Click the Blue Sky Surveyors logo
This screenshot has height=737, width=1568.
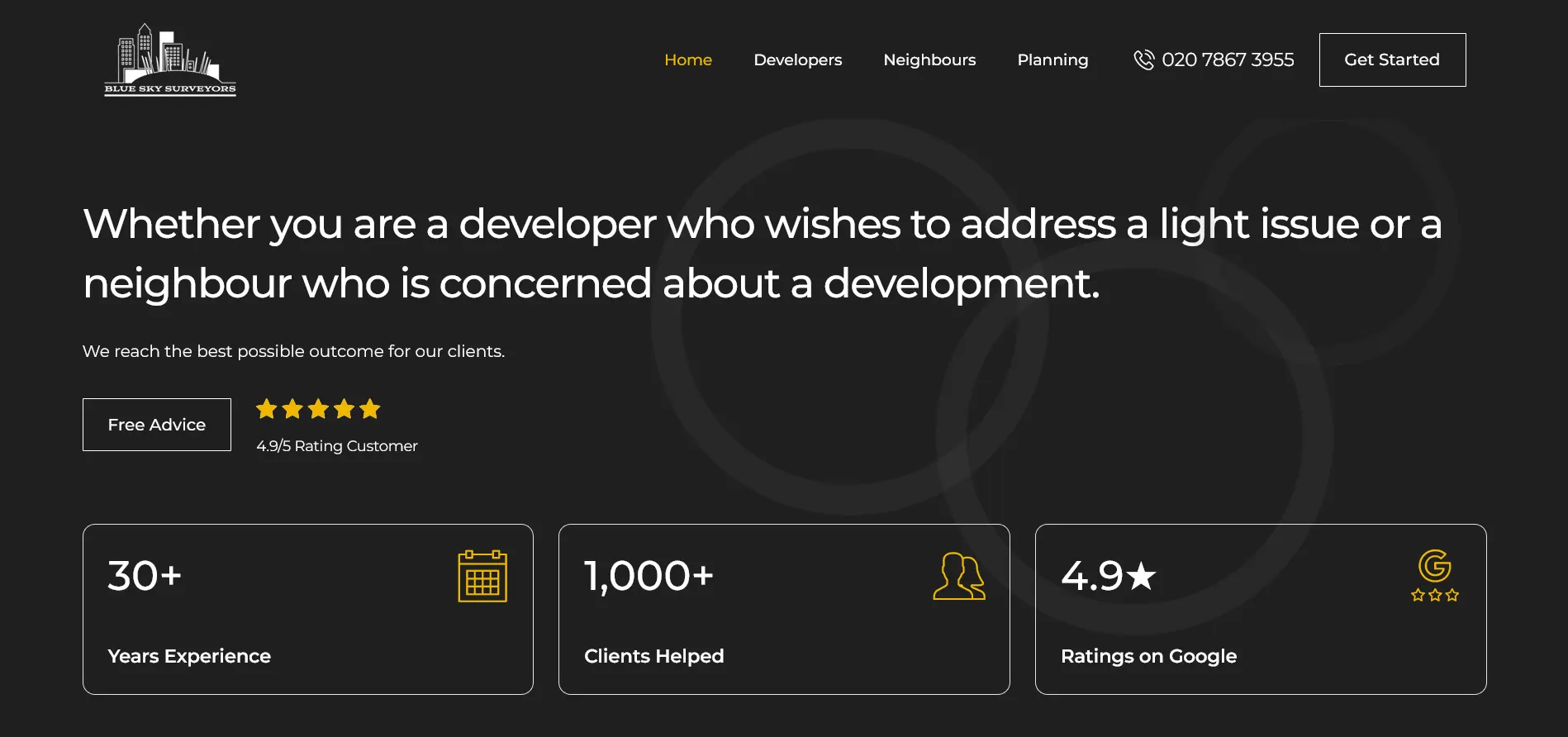[x=170, y=59]
